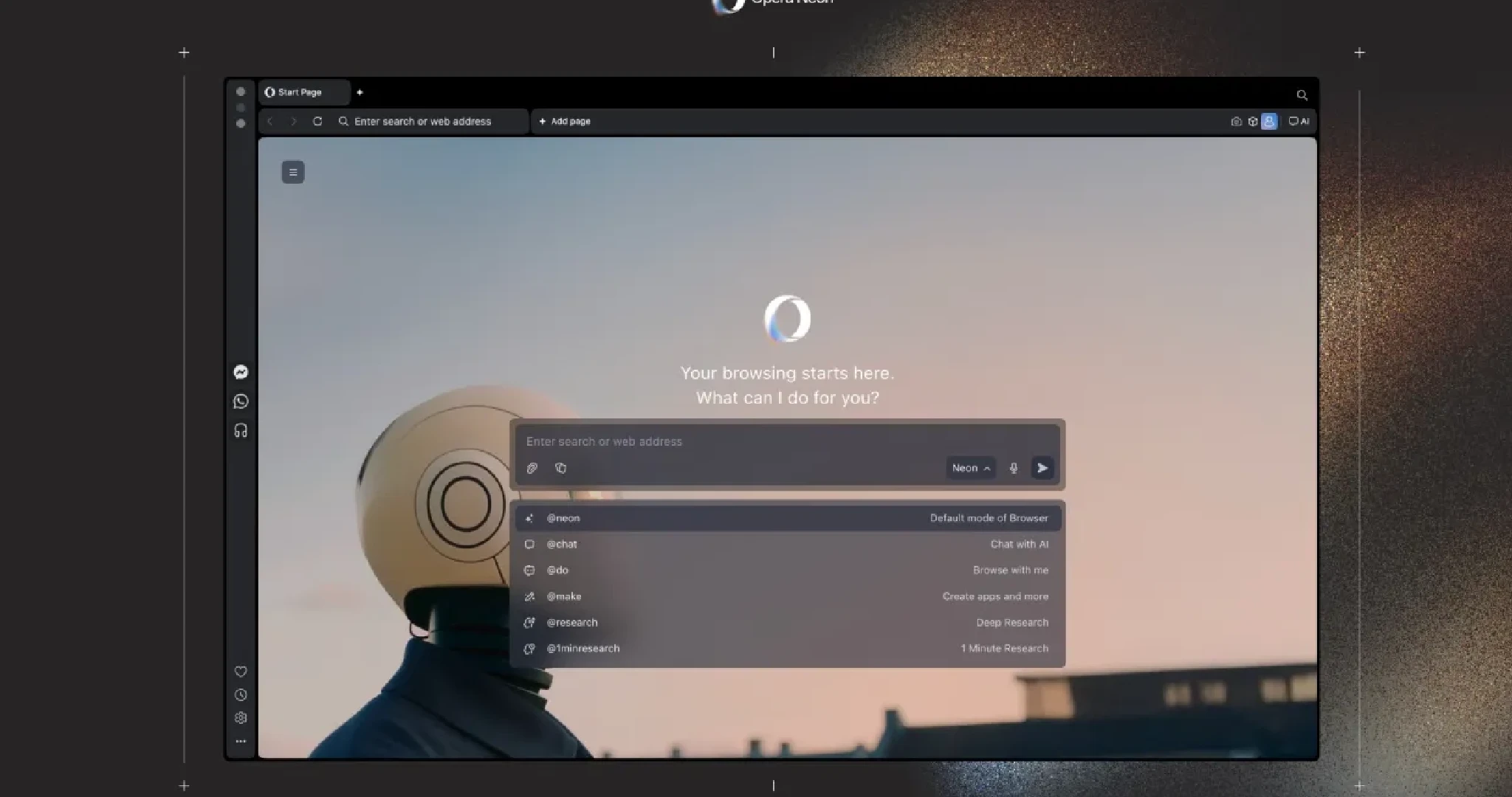Start voice input with the microphone
The height and width of the screenshot is (797, 1512).
(x=1014, y=468)
